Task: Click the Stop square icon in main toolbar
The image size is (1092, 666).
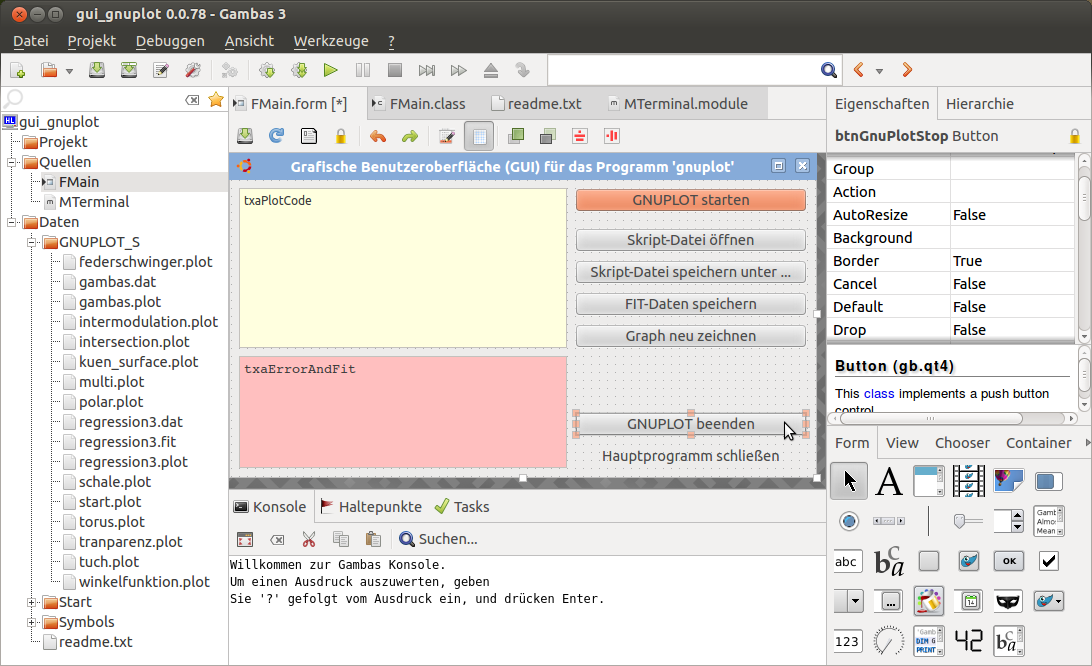Action: pyautogui.click(x=395, y=71)
